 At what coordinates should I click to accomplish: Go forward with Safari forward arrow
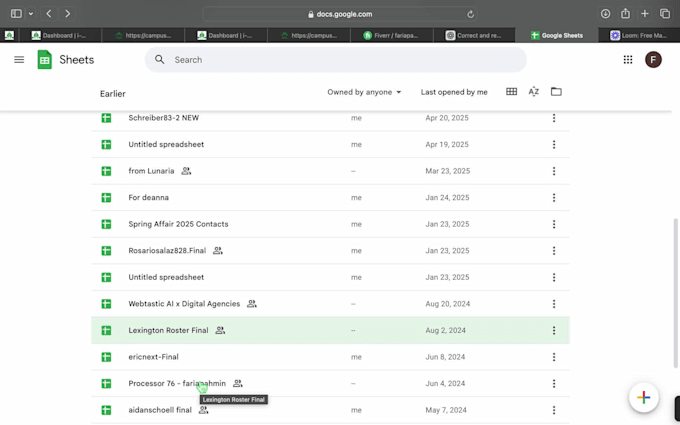click(67, 14)
